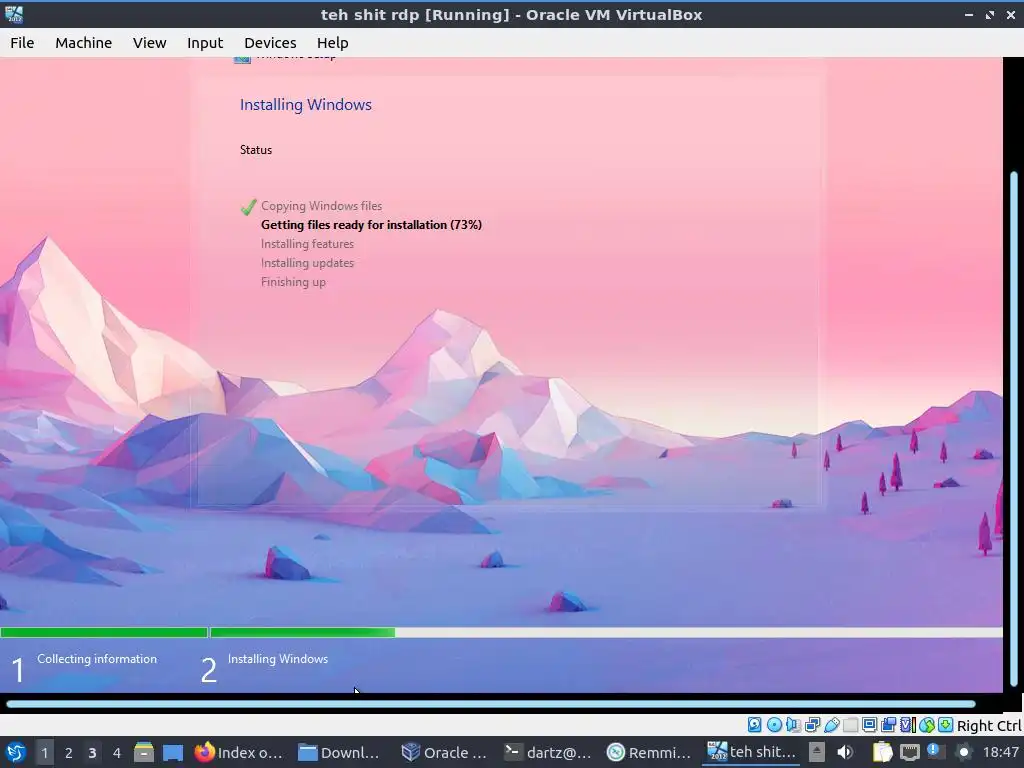Image resolution: width=1024 pixels, height=768 pixels.
Task: Click the shared folders status icon
Action: coord(850,725)
